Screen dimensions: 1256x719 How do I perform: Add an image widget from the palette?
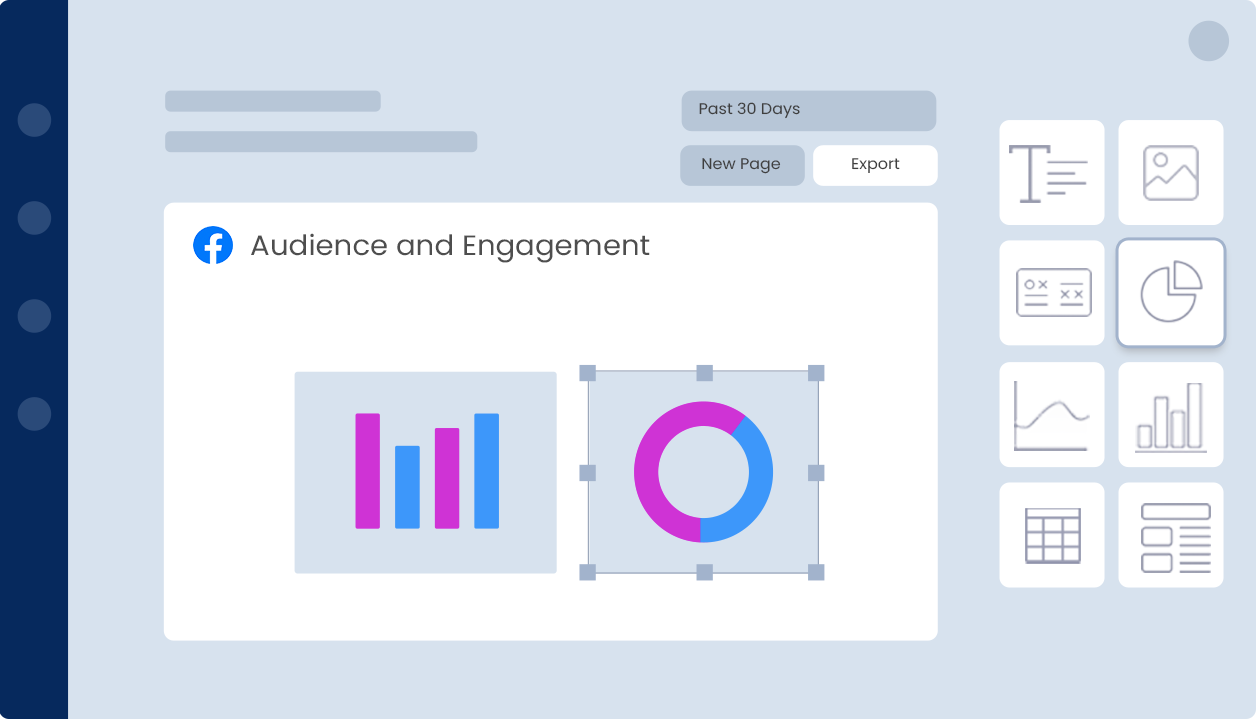coord(1171,173)
